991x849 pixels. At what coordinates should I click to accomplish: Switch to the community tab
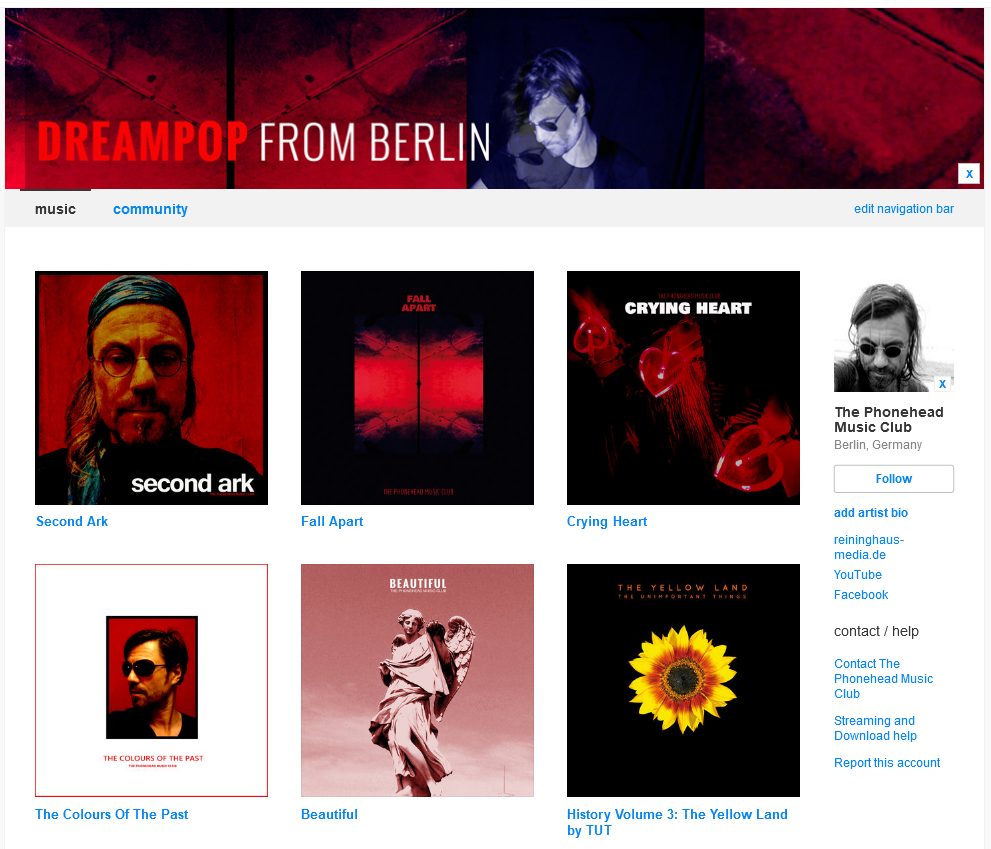pyautogui.click(x=150, y=209)
